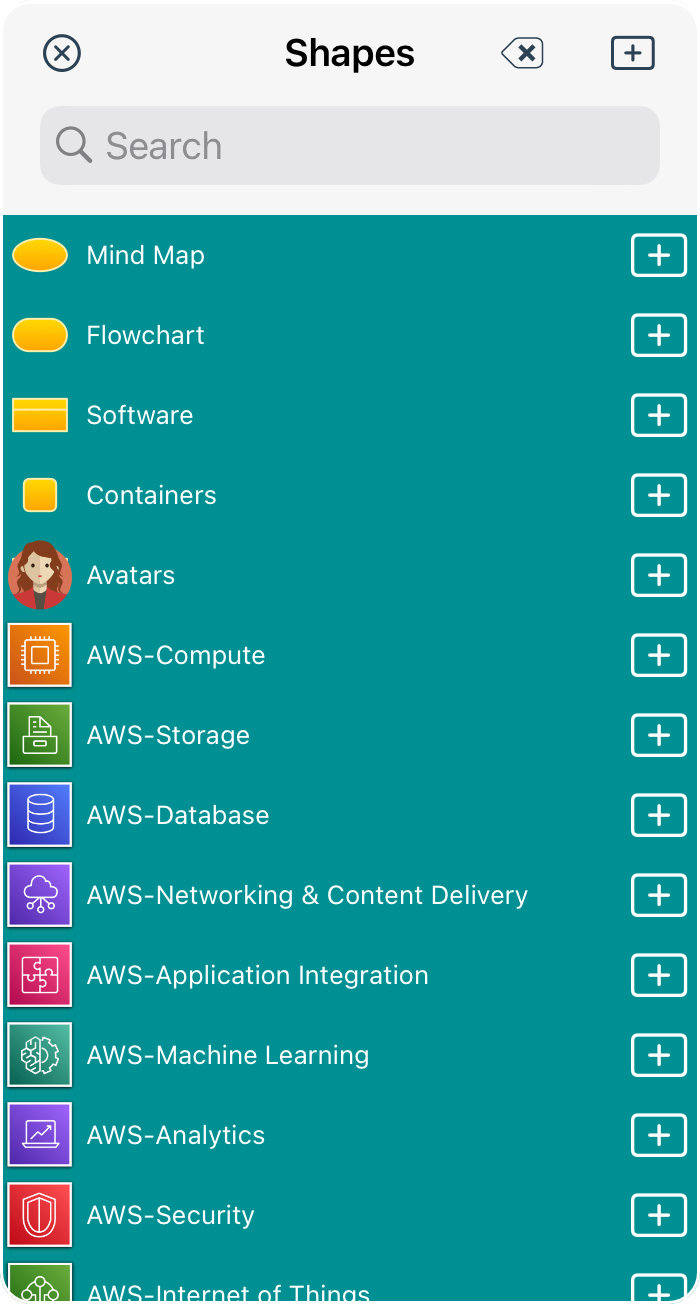Expand AWS-Machine Learning with plus button
700x1304 pixels.
pyautogui.click(x=658, y=1055)
